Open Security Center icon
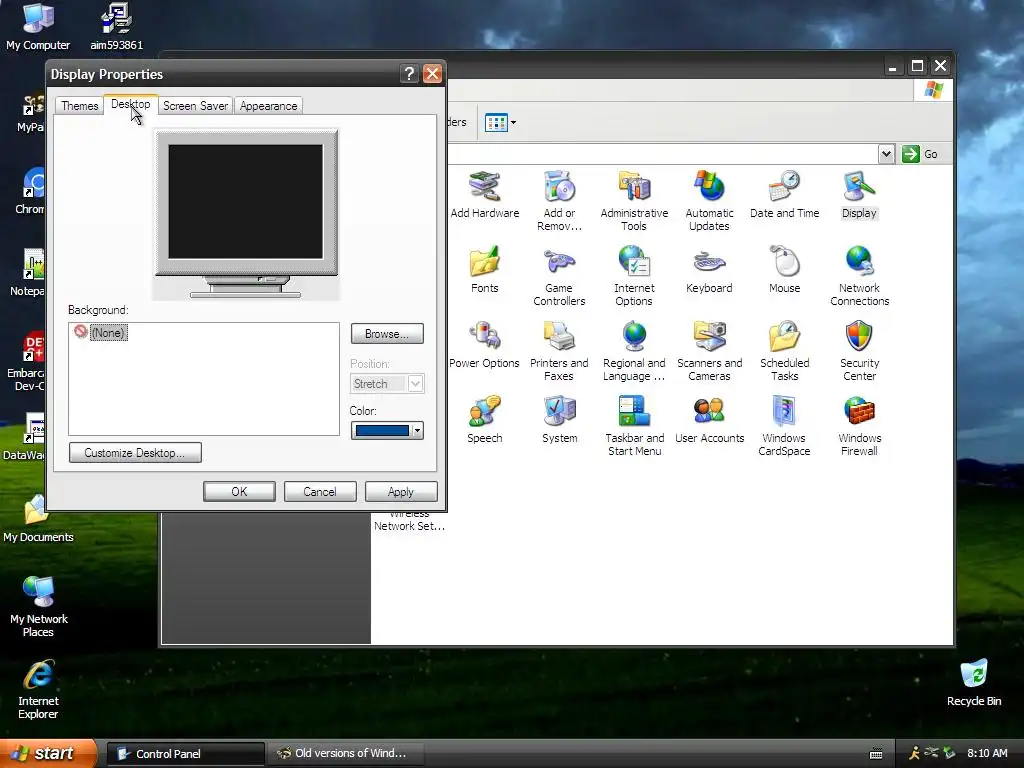Image resolution: width=1024 pixels, height=768 pixels. pyautogui.click(x=859, y=351)
